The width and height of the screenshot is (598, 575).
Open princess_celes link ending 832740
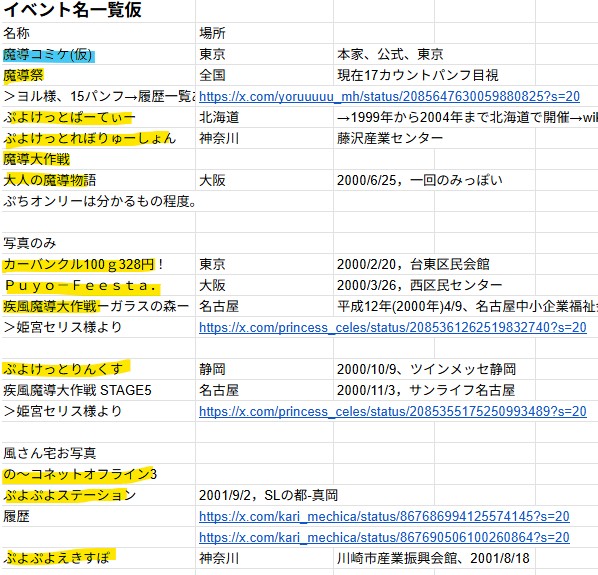pos(392,328)
